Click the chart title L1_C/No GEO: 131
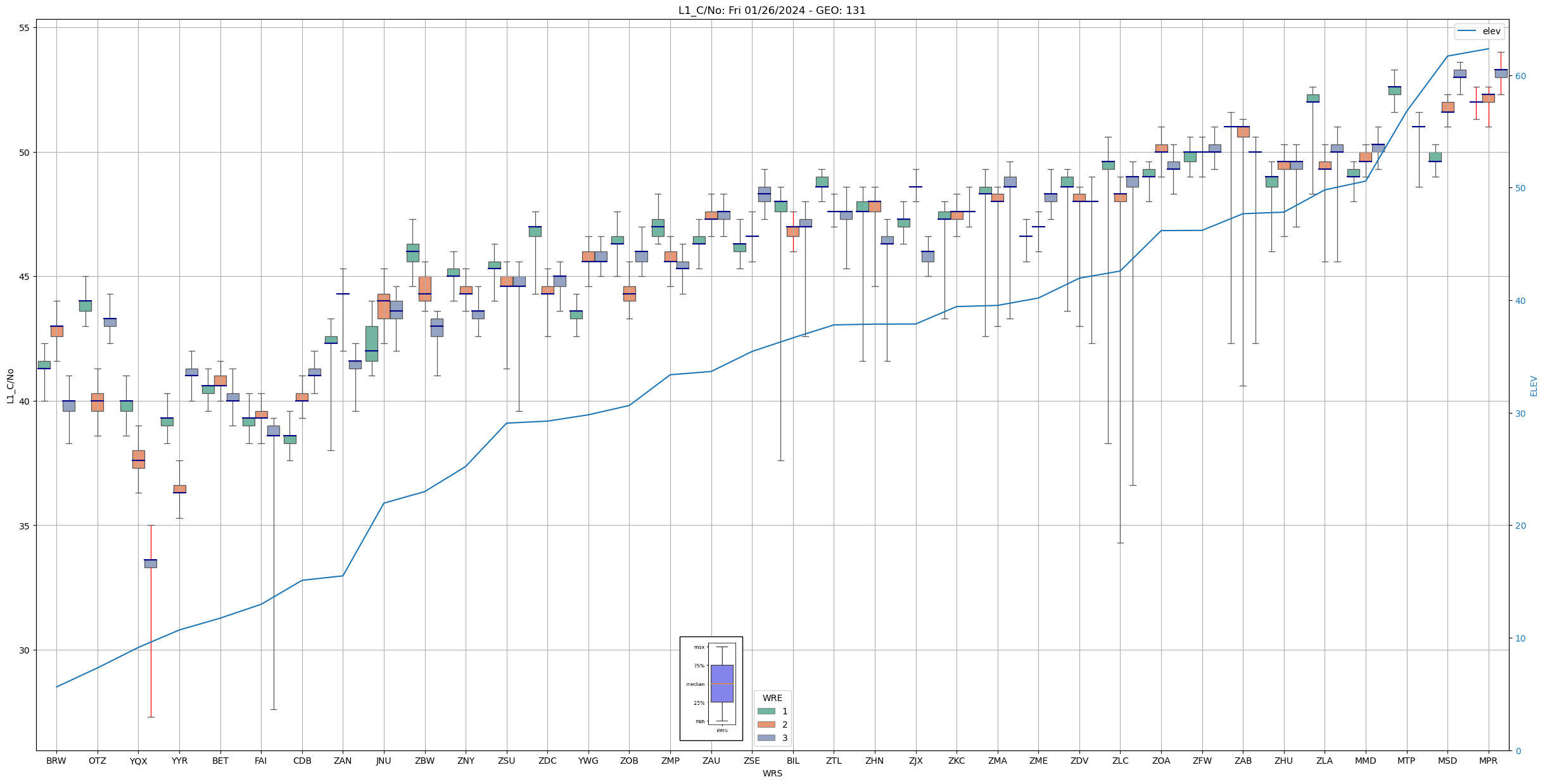 click(x=772, y=10)
